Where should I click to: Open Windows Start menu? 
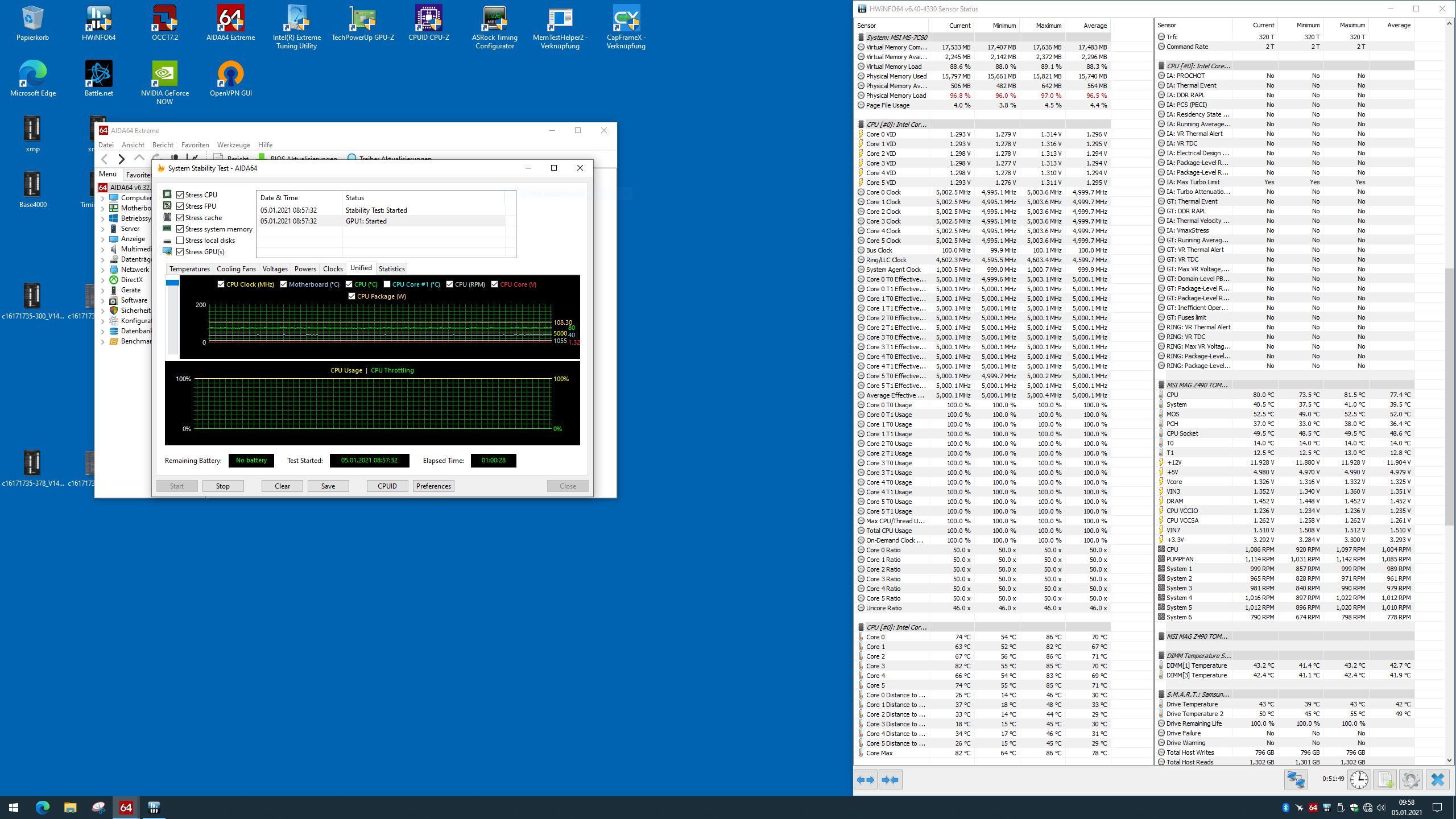14,807
